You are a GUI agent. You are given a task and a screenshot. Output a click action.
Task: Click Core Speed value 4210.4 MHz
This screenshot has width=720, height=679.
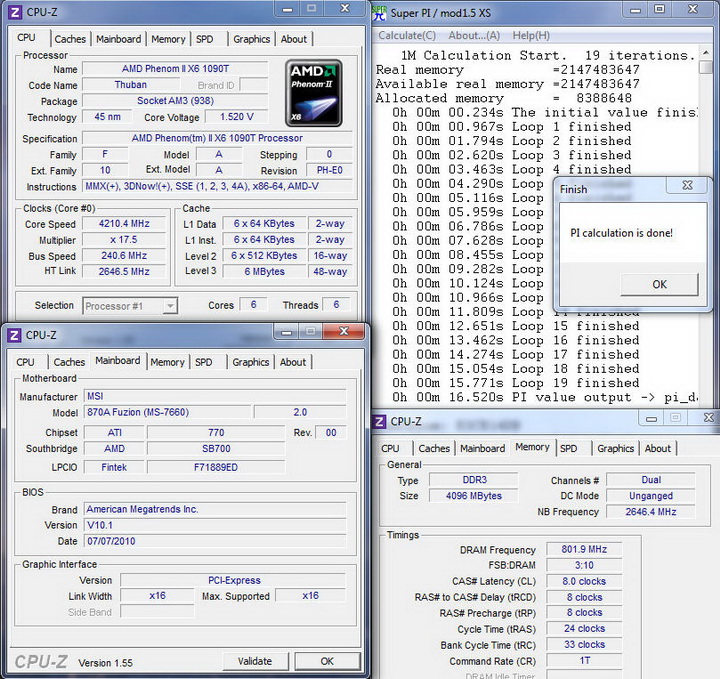(124, 224)
